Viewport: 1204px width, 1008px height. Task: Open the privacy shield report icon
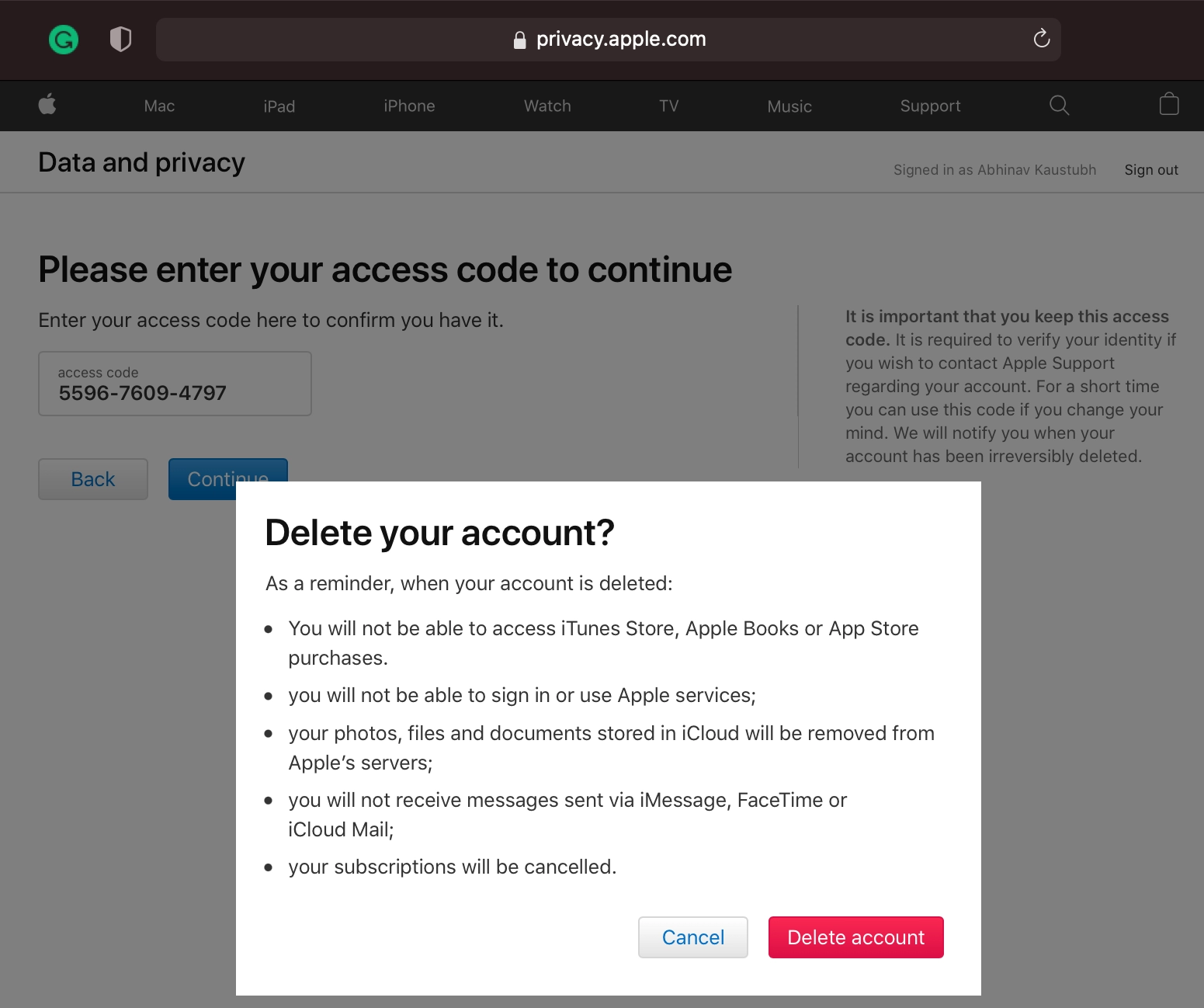coord(120,39)
